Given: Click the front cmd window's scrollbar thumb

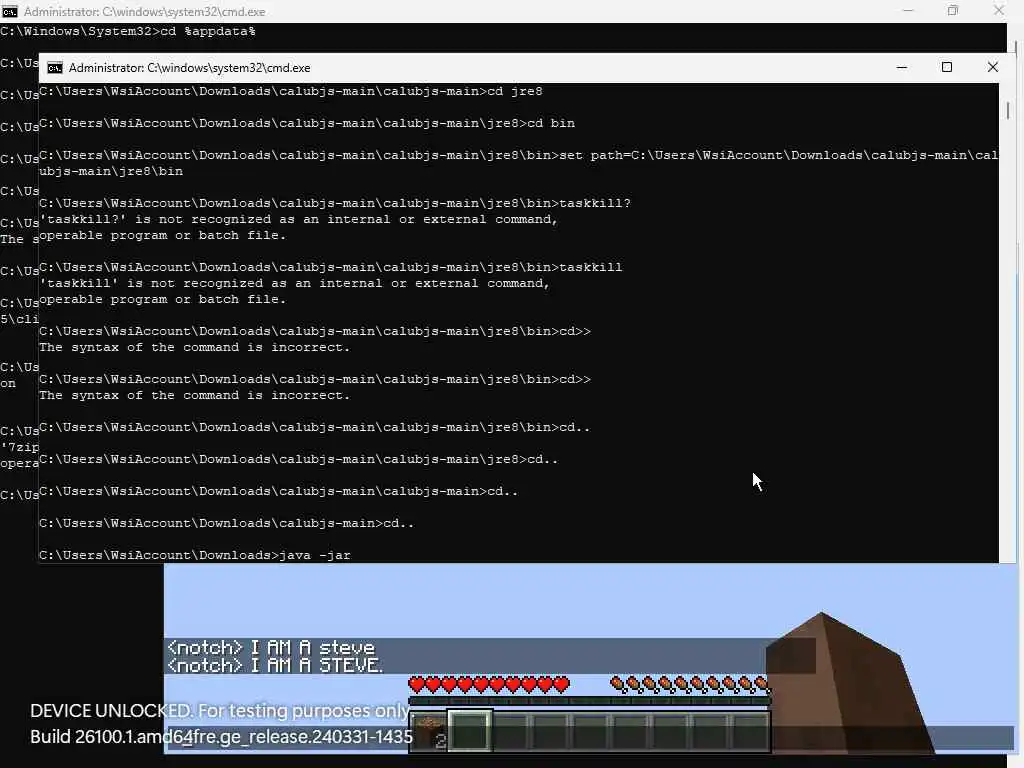Looking at the screenshot, I should pyautogui.click(x=1008, y=111).
